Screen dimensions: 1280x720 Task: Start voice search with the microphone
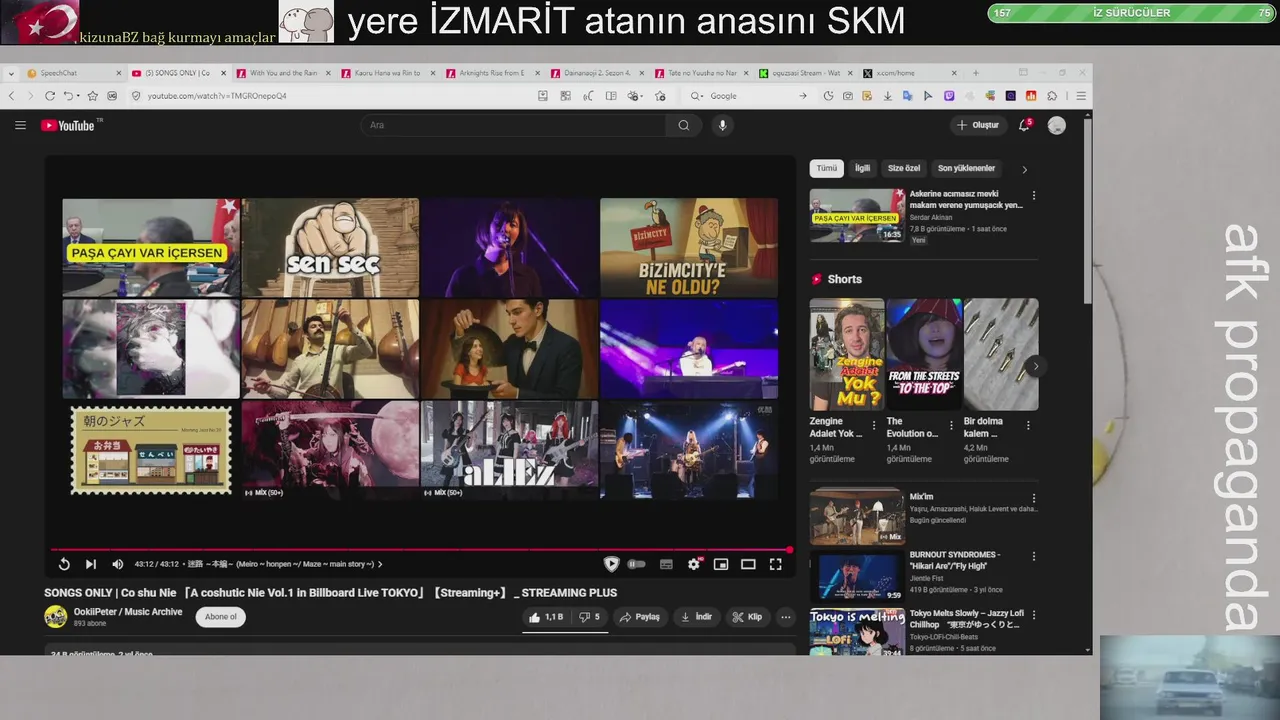[x=722, y=125]
